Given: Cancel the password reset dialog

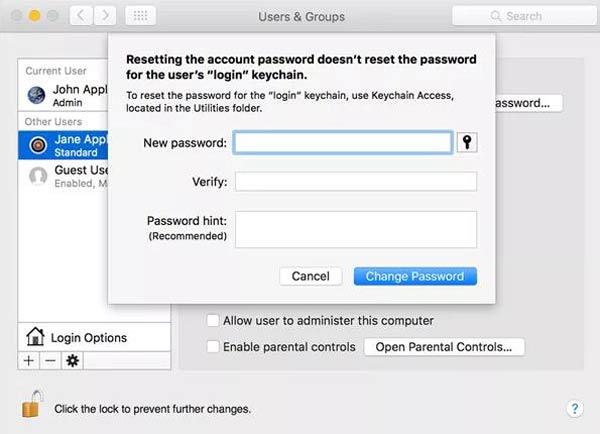Looking at the screenshot, I should pyautogui.click(x=310, y=276).
